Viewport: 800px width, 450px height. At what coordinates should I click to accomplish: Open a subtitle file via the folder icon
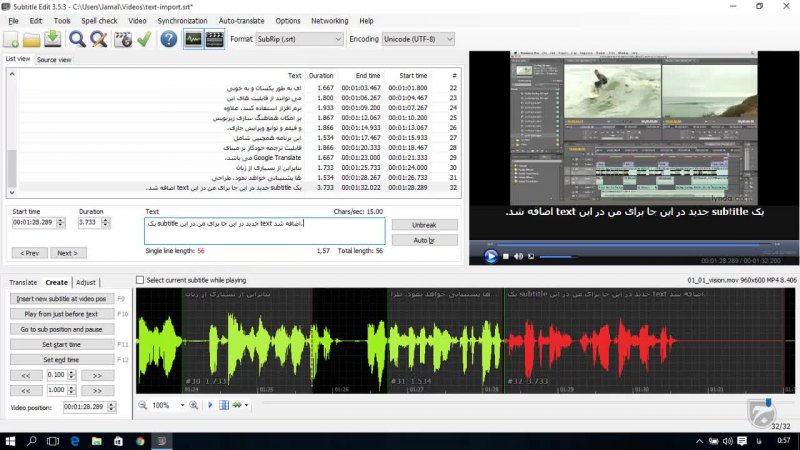[x=32, y=39]
